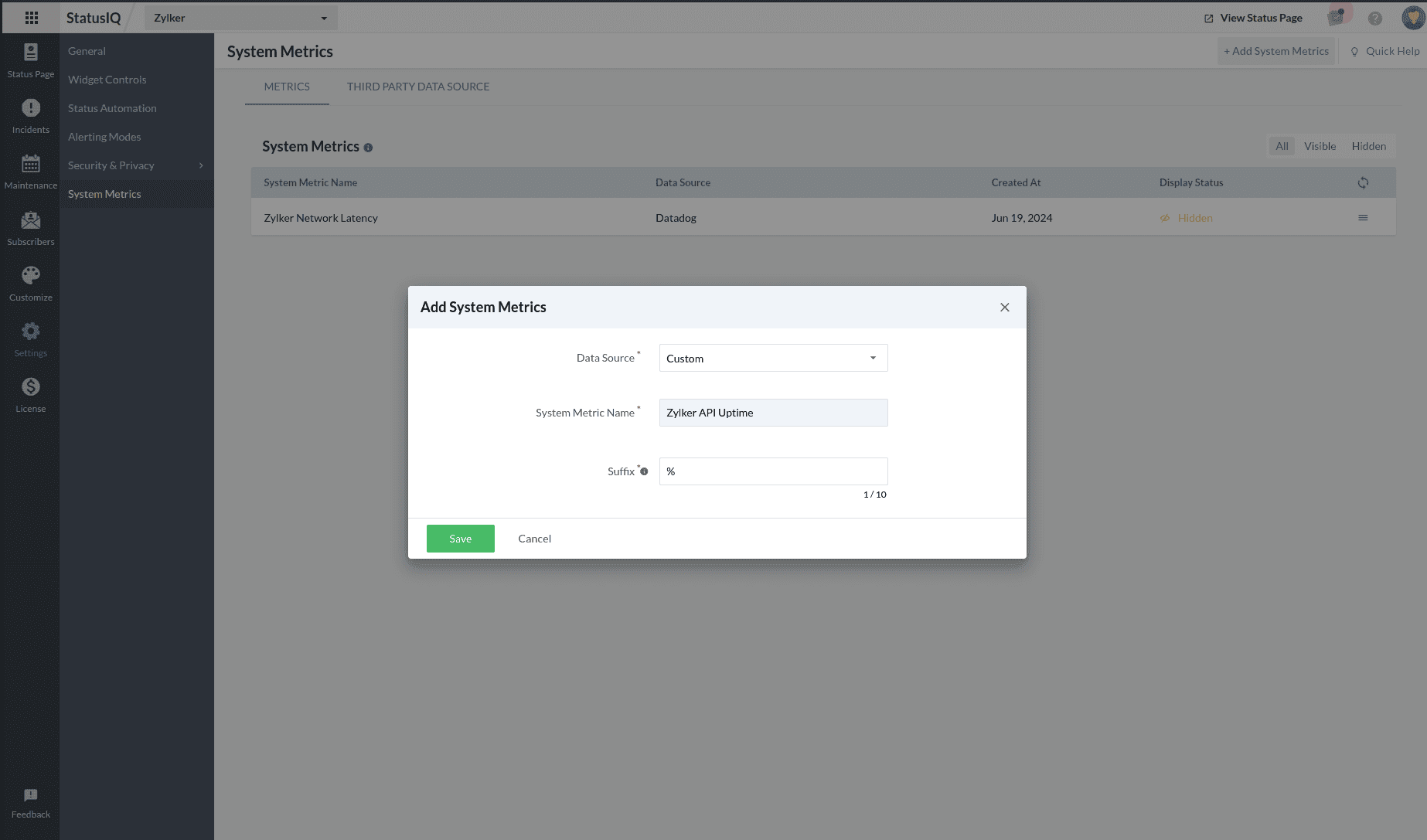Viewport: 1427px width, 840px height.
Task: Filter metrics by Hidden
Action: (1368, 146)
